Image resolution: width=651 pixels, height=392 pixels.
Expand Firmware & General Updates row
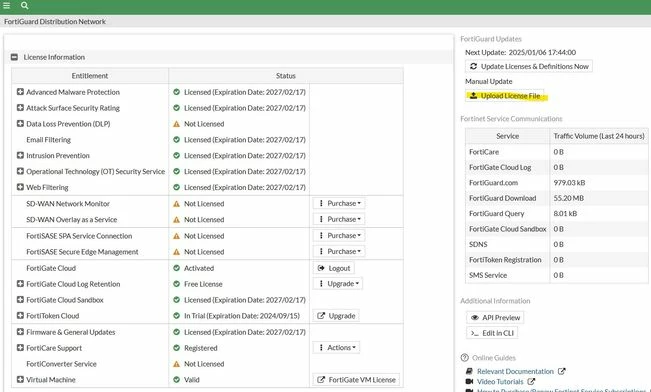click(20, 332)
